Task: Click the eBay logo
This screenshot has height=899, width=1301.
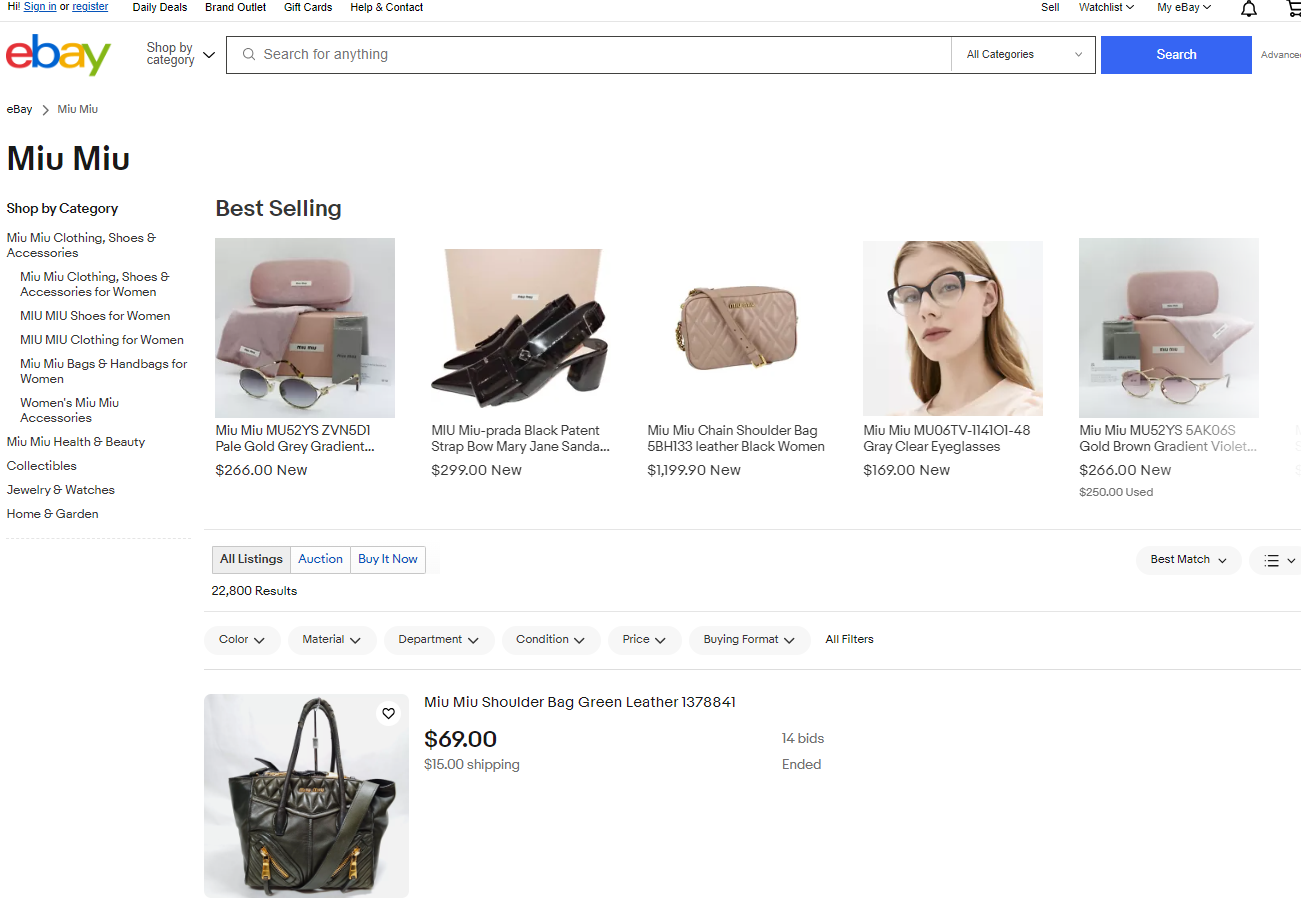Action: [x=57, y=54]
